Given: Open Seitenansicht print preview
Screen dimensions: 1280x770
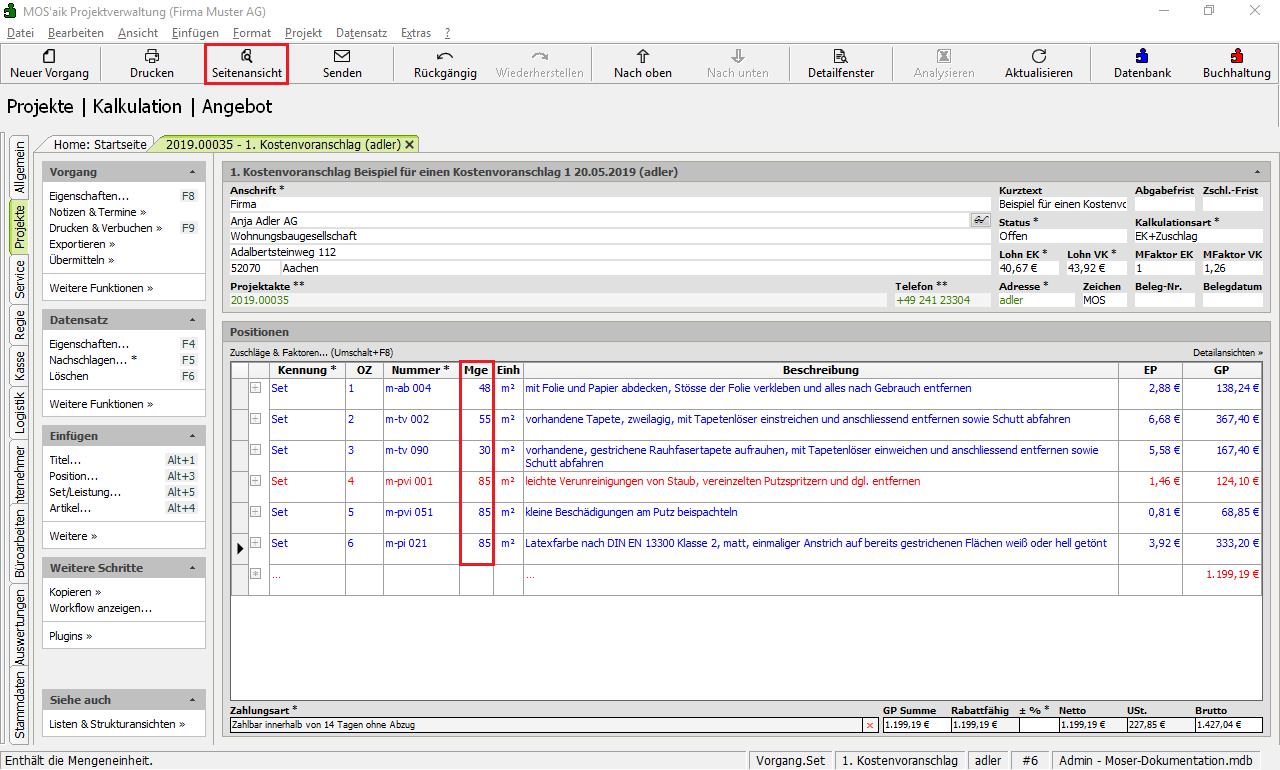Looking at the screenshot, I should tap(247, 56).
